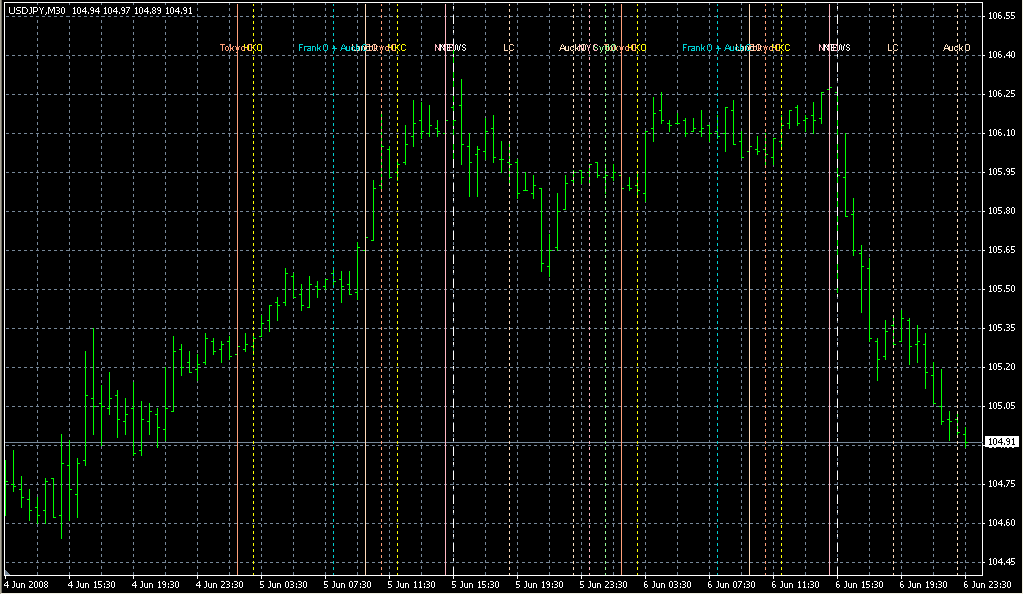Click the 5 Jun 23:30 time label
The height and width of the screenshot is (594, 1024).
coord(604,584)
